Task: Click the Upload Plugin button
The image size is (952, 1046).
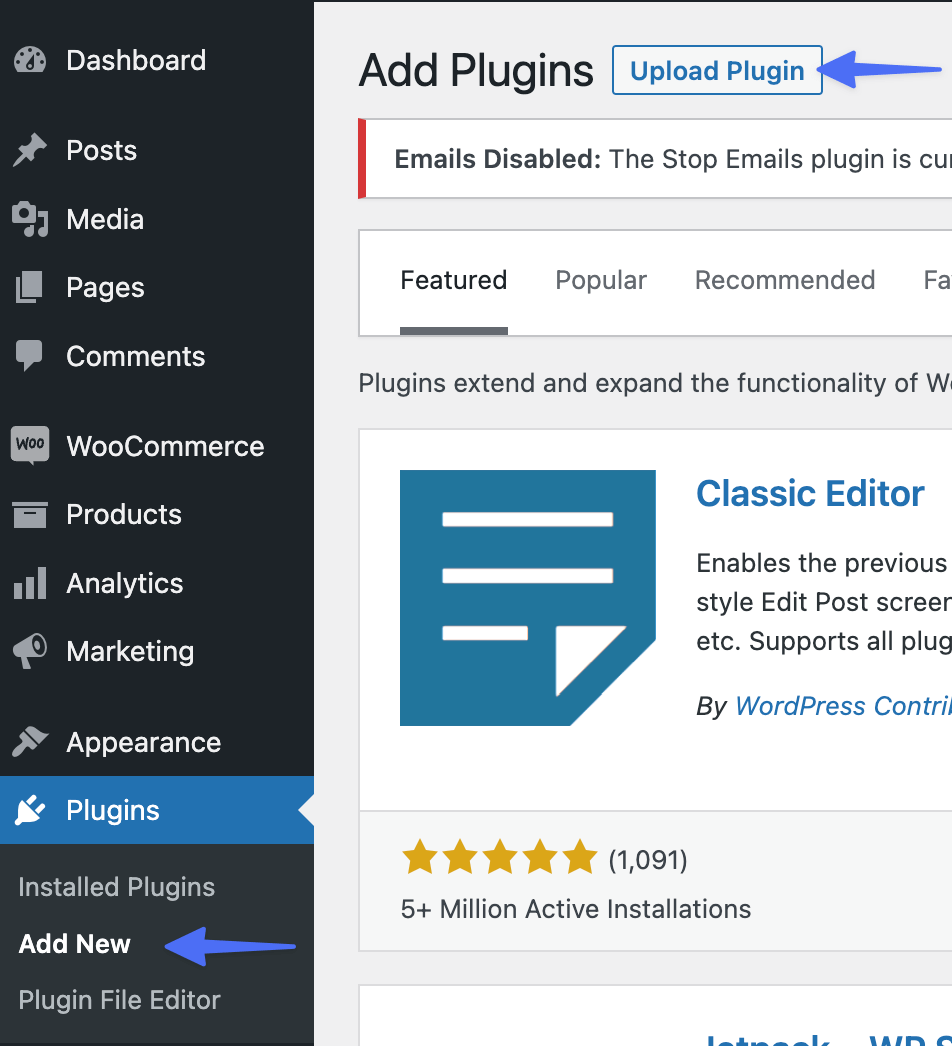Action: tap(717, 70)
